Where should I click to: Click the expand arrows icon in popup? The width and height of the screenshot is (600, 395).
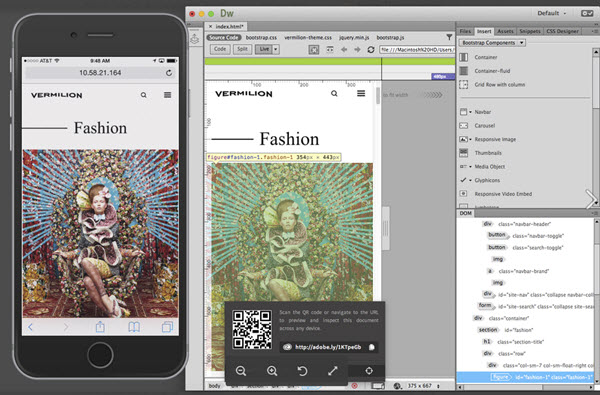pyautogui.click(x=333, y=371)
